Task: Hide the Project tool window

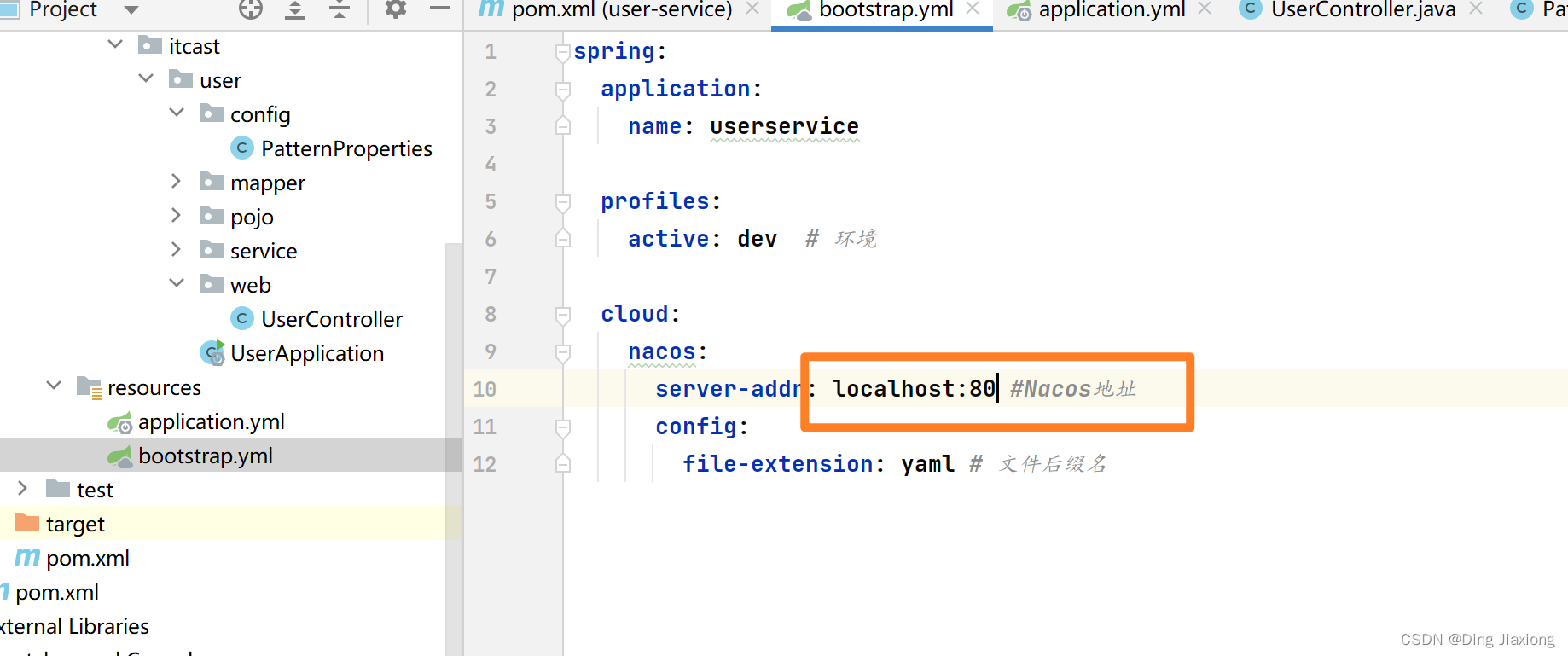Action: coord(440,9)
